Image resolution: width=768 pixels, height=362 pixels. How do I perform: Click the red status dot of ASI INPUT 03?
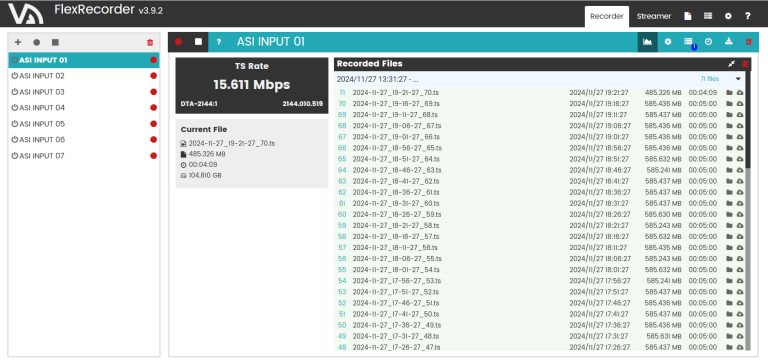[x=153, y=92]
